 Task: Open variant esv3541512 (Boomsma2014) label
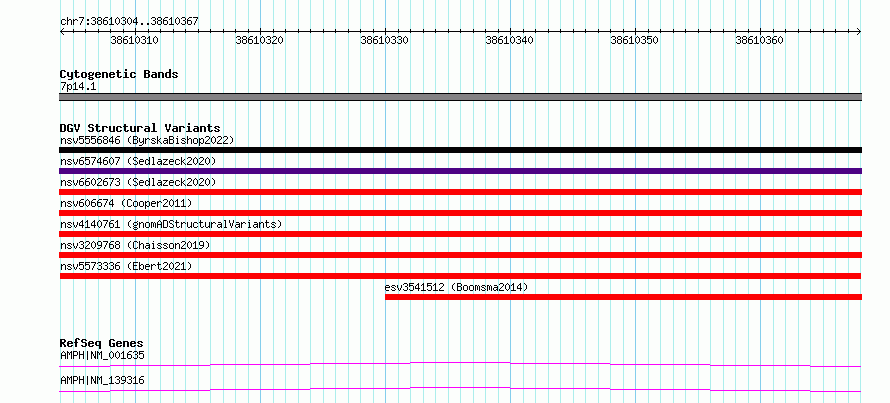pyautogui.click(x=456, y=287)
